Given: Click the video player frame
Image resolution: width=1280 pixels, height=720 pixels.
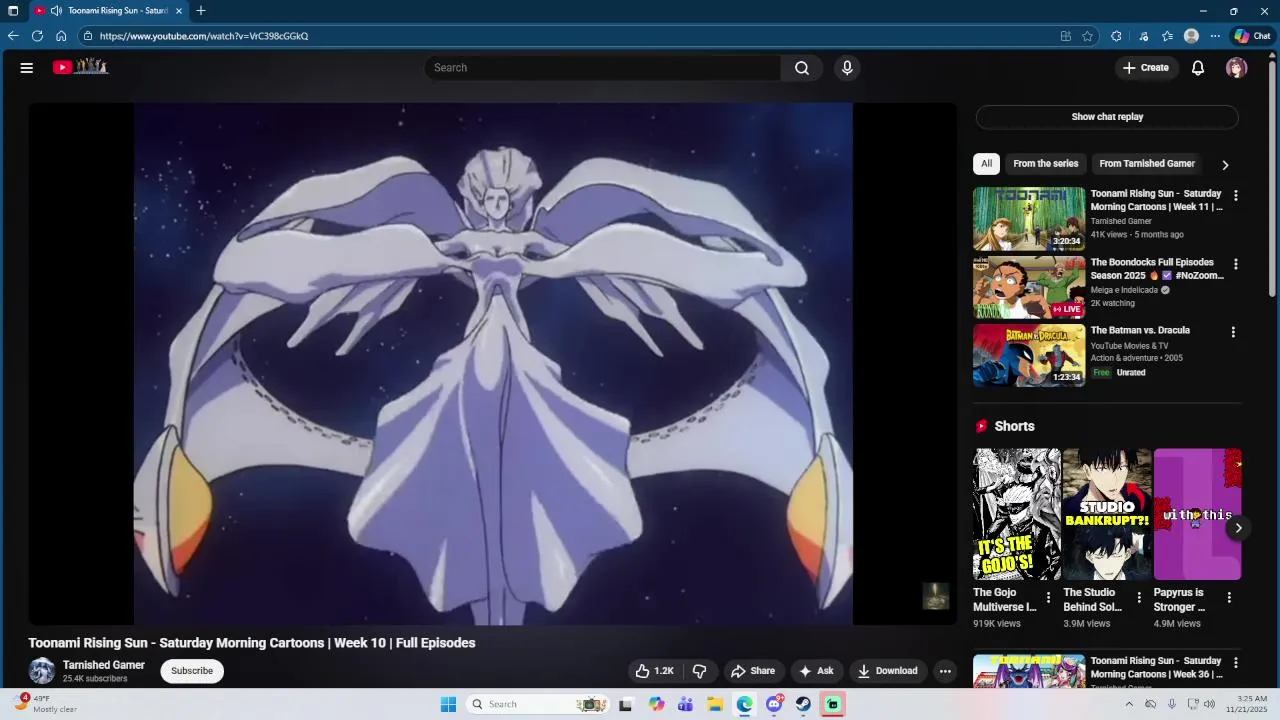Looking at the screenshot, I should (x=493, y=364).
